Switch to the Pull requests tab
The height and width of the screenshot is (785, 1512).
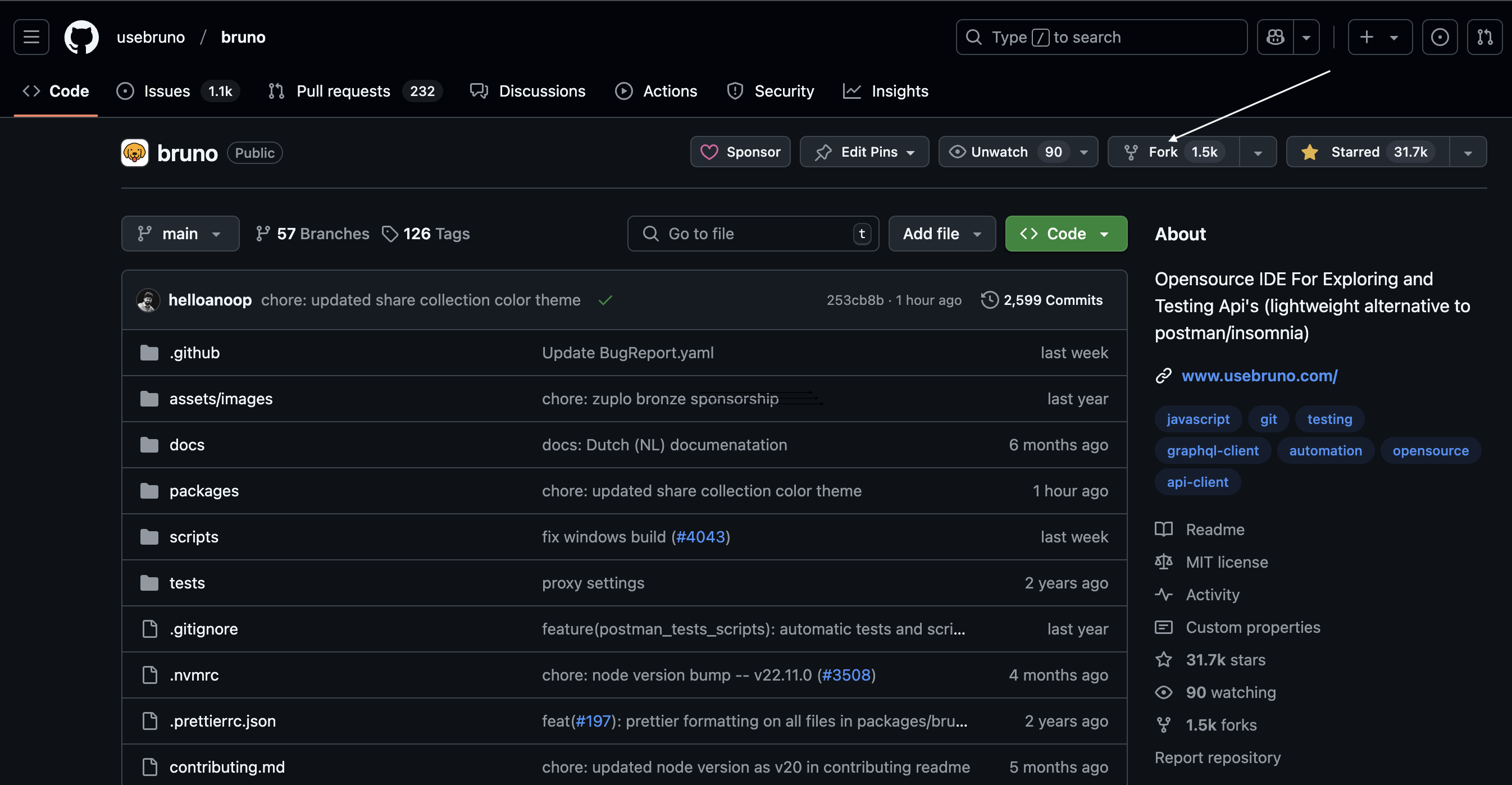pyautogui.click(x=343, y=91)
